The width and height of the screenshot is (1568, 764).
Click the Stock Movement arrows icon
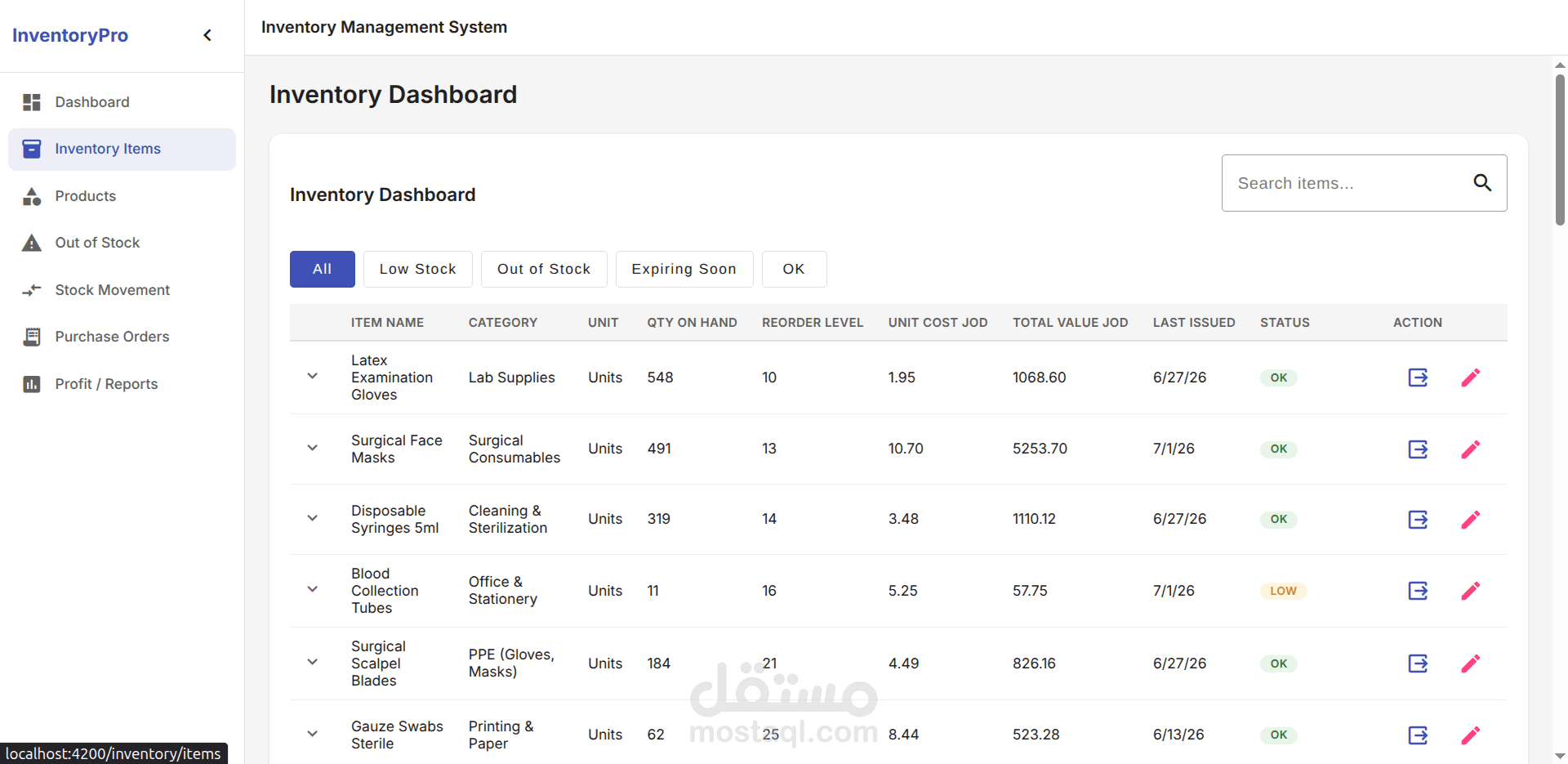(x=32, y=290)
